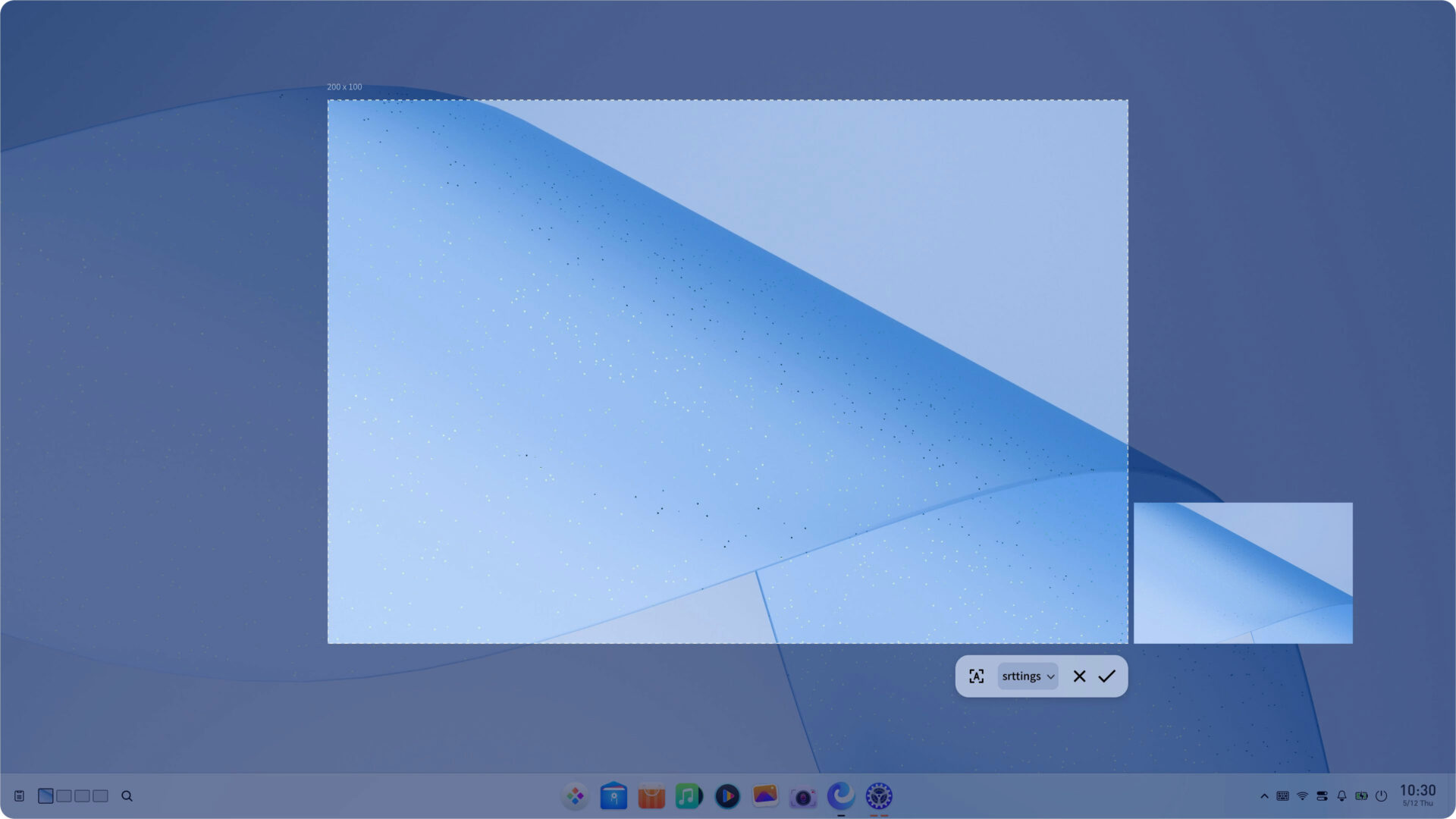
Task: Open the Control Center dock icon
Action: [878, 796]
